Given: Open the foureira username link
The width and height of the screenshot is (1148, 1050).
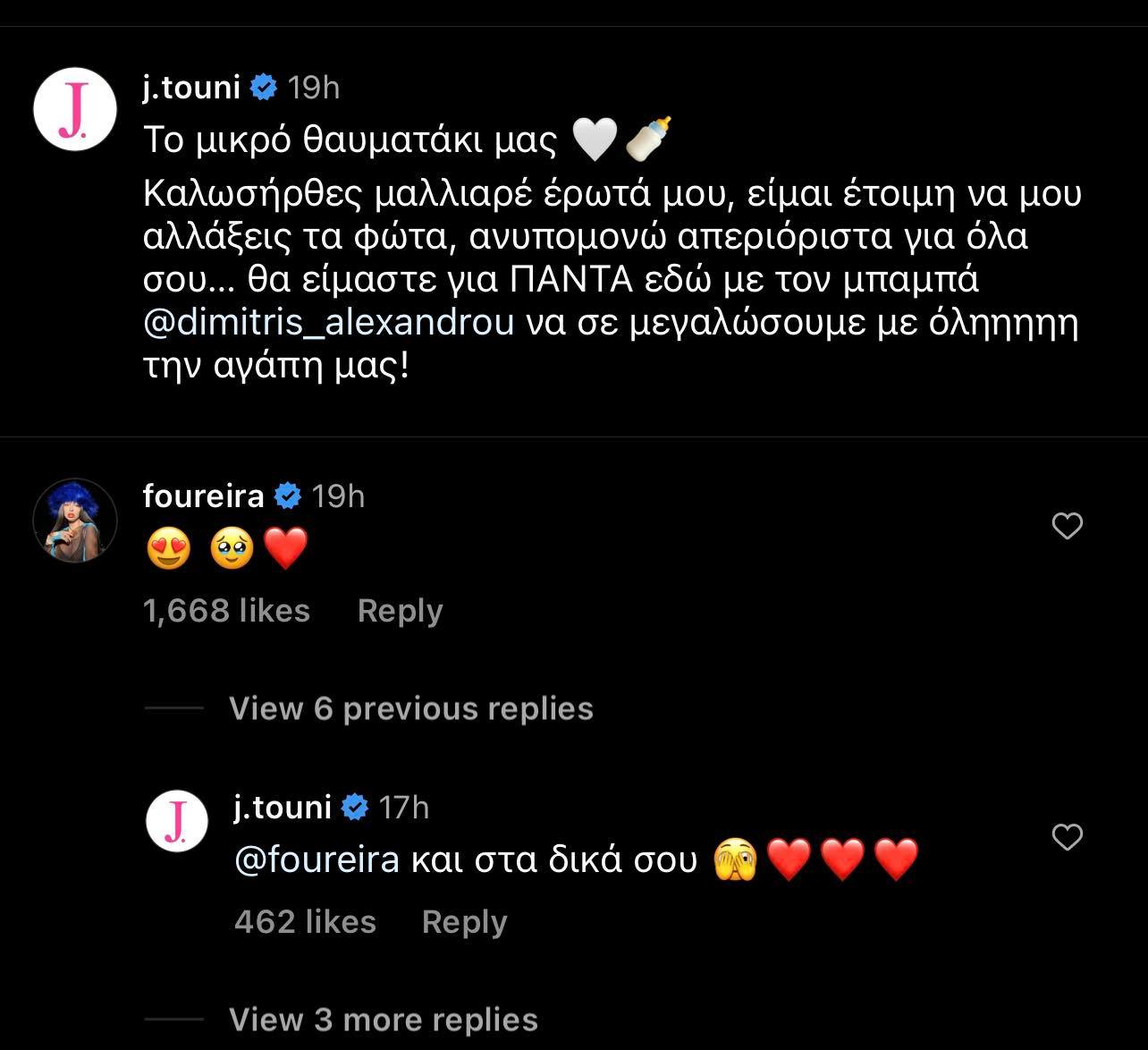Looking at the screenshot, I should coord(204,496).
